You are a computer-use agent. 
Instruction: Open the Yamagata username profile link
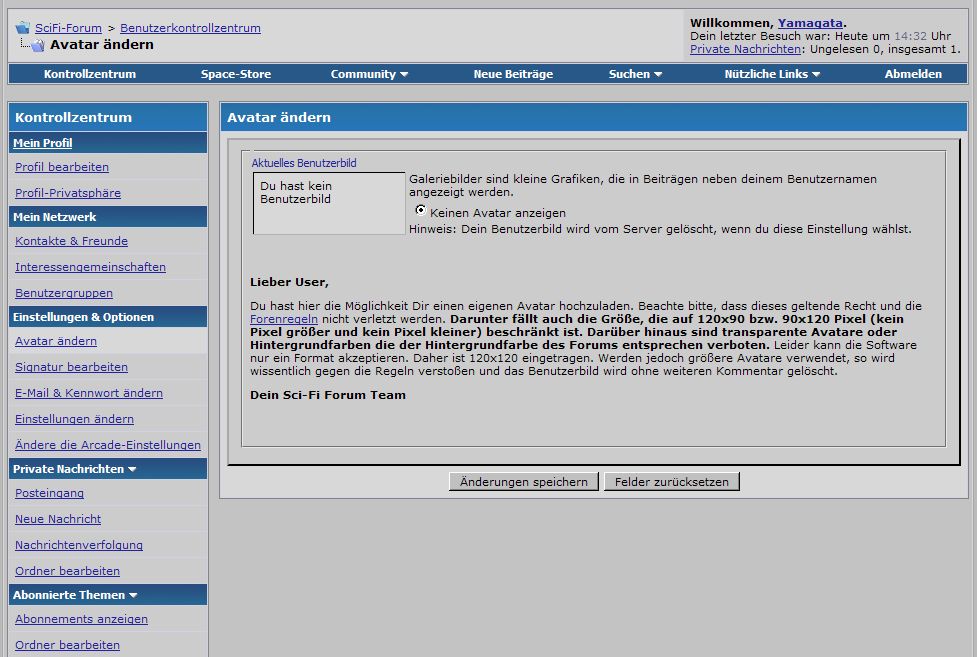pos(810,23)
